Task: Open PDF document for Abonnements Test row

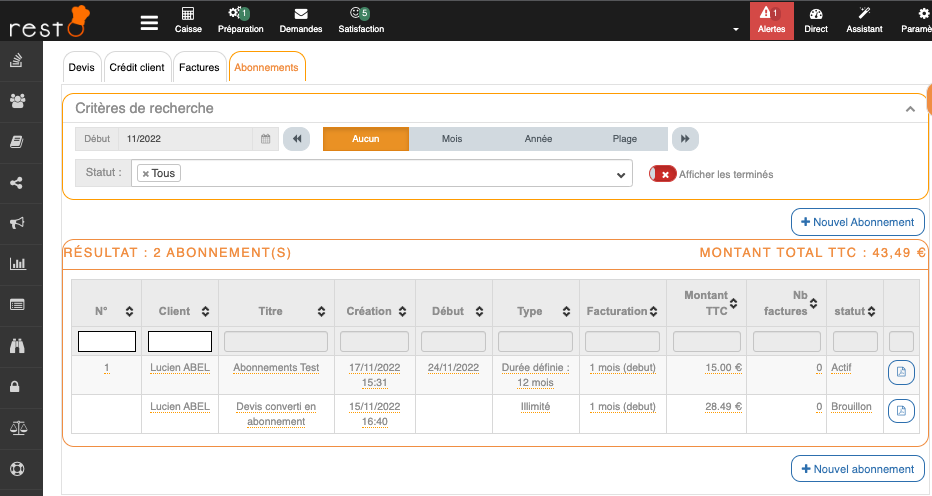Action: [900, 373]
